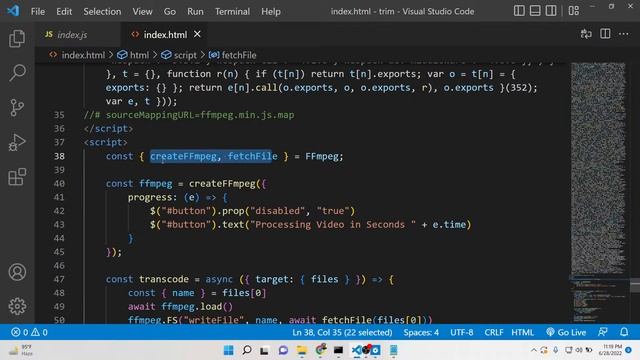Click the VS Code icon on the taskbar
This screenshot has width=640, height=360.
356,350
